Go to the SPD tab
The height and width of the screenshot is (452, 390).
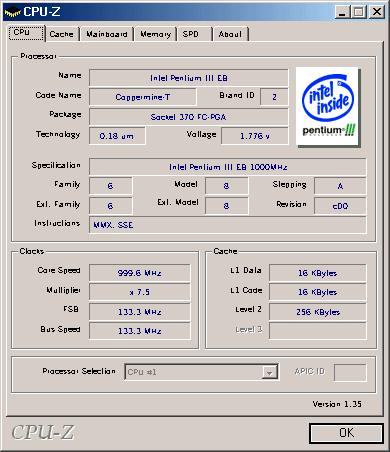194,34
